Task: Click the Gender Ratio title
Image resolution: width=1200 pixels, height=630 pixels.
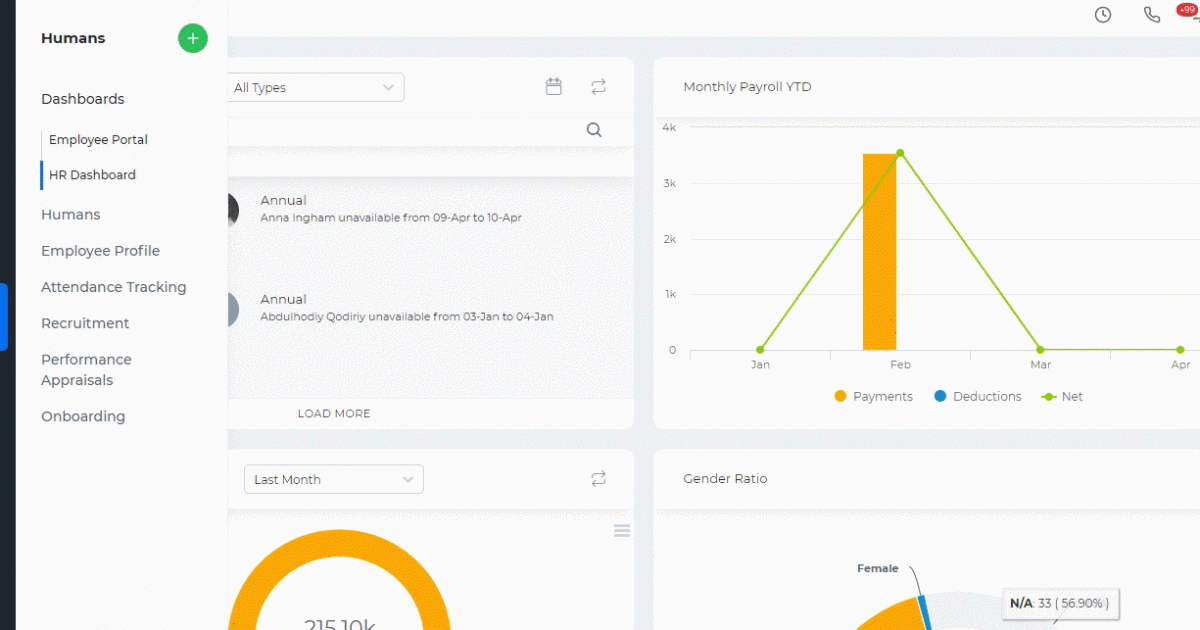Action: tap(725, 479)
